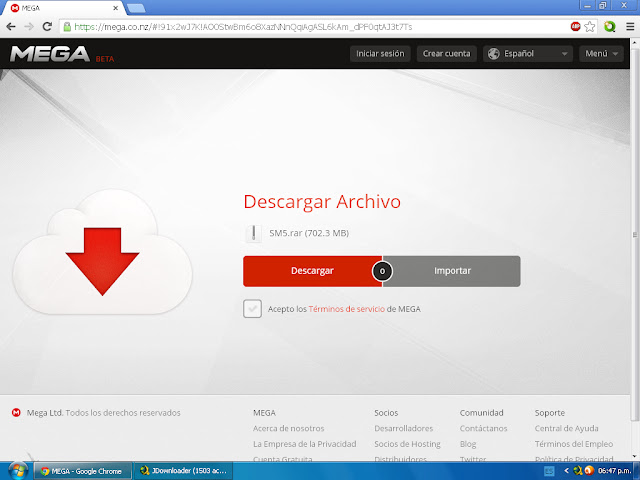The image size is (640, 480).
Task: Click the Crear cuenta button
Action: 447,53
